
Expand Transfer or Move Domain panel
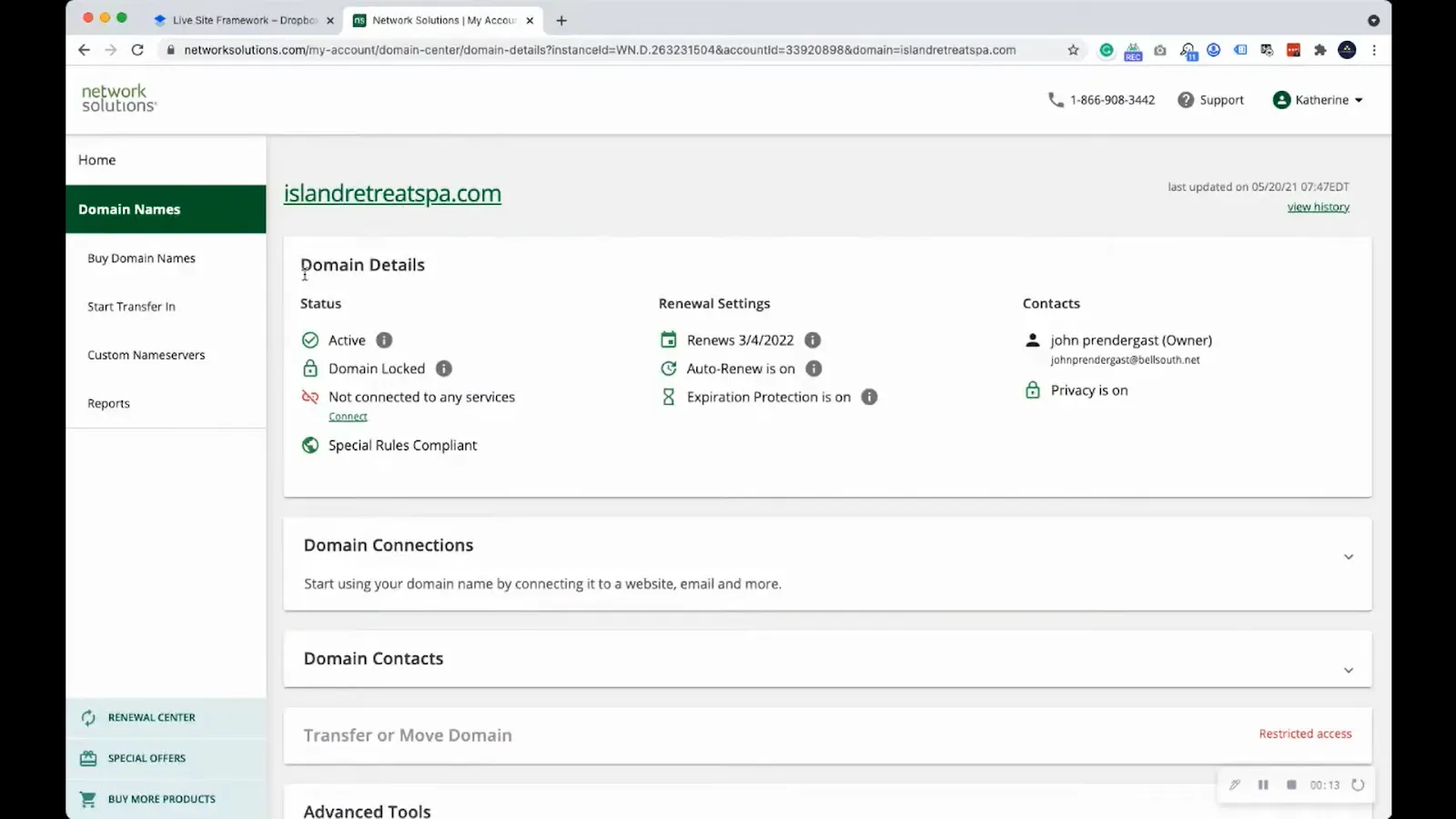click(x=827, y=735)
